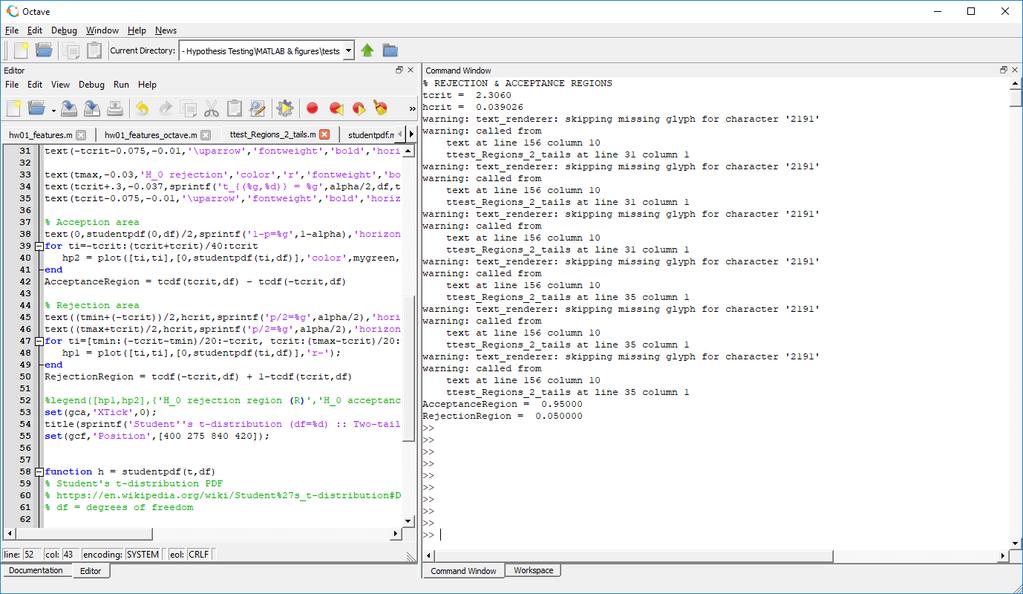The image size is (1023, 594).
Task: Show the next editor tabs with right arrow
Action: (411, 134)
